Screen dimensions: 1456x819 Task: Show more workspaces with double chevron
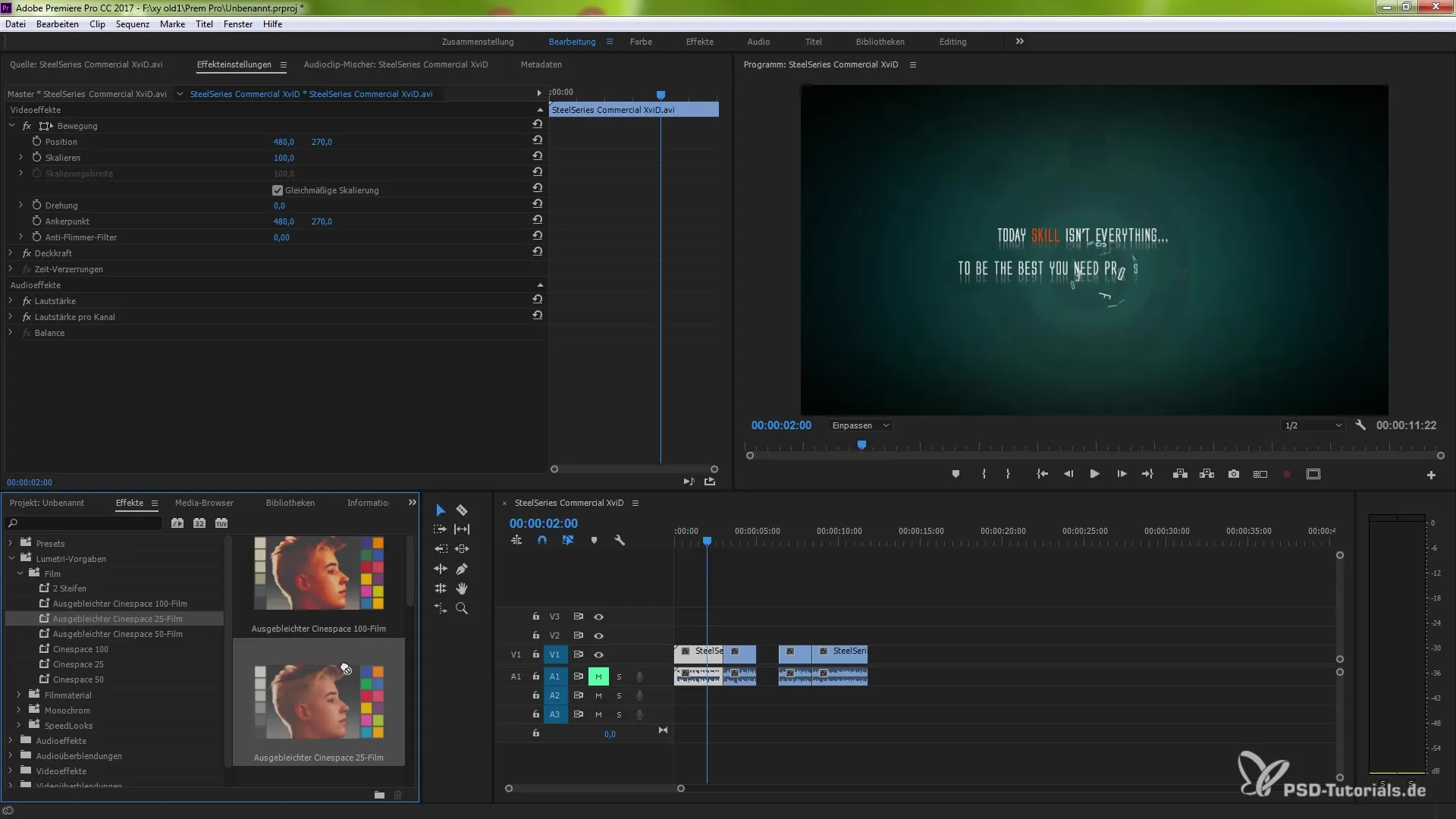click(x=1020, y=42)
